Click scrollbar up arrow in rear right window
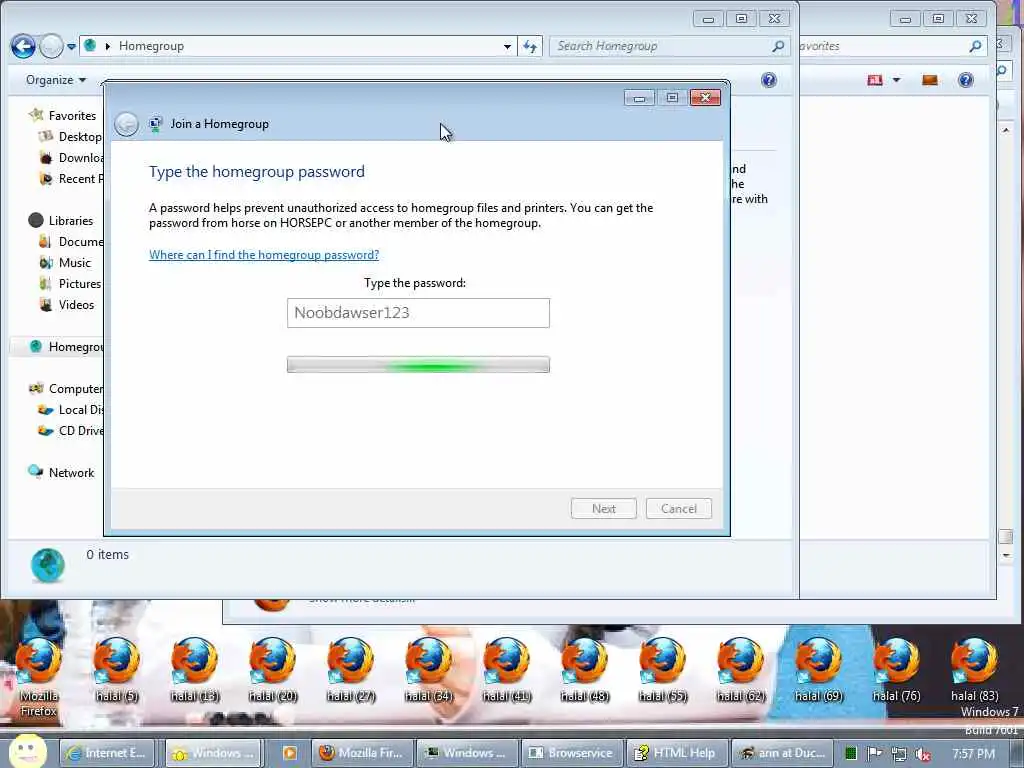The height and width of the screenshot is (768, 1024). coord(1006,131)
